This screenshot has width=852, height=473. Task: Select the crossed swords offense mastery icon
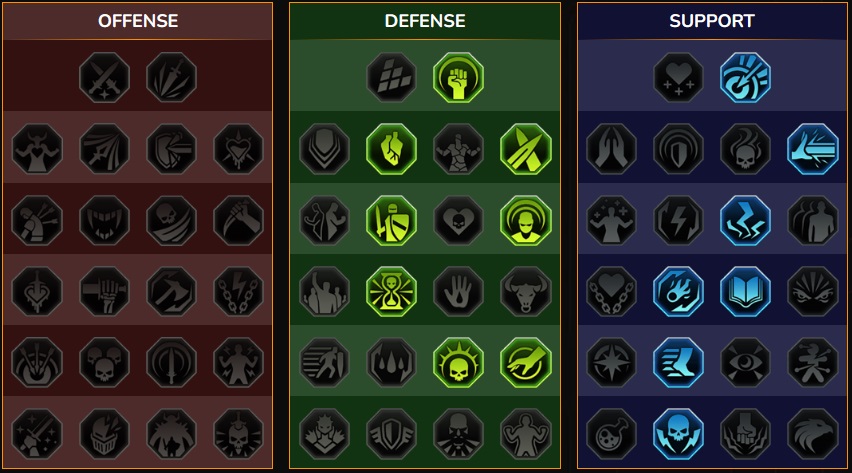coord(104,77)
